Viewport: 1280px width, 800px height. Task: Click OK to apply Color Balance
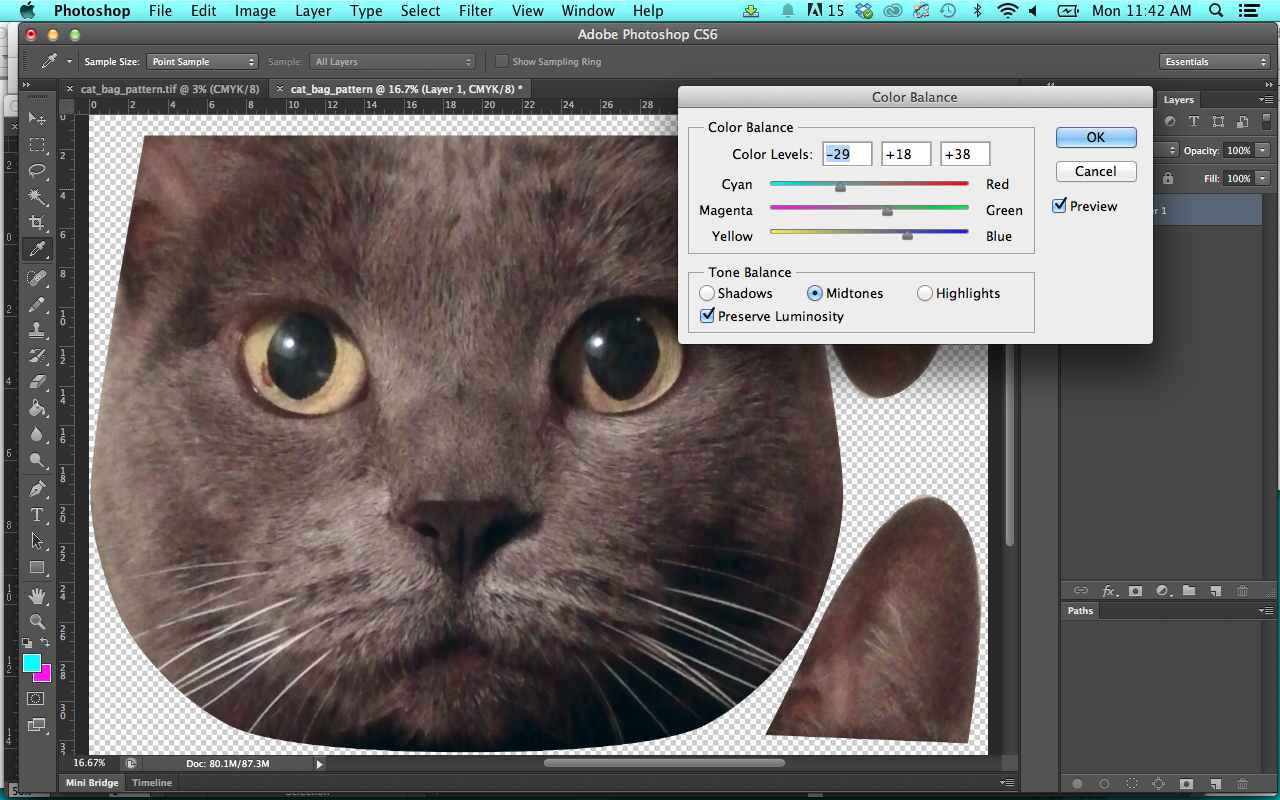(1095, 137)
